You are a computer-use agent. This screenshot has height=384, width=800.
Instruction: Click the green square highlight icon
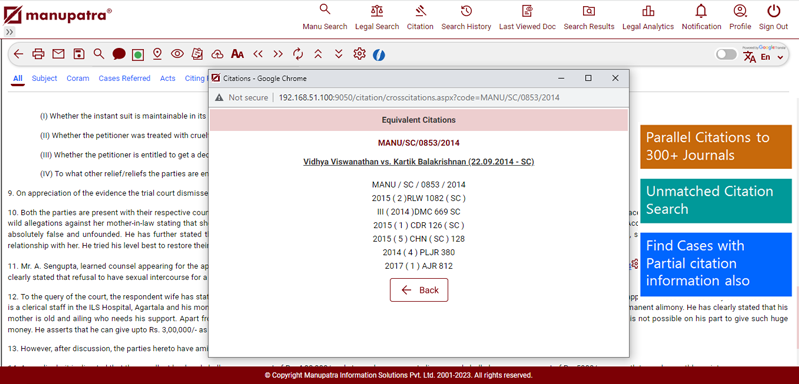(x=137, y=54)
